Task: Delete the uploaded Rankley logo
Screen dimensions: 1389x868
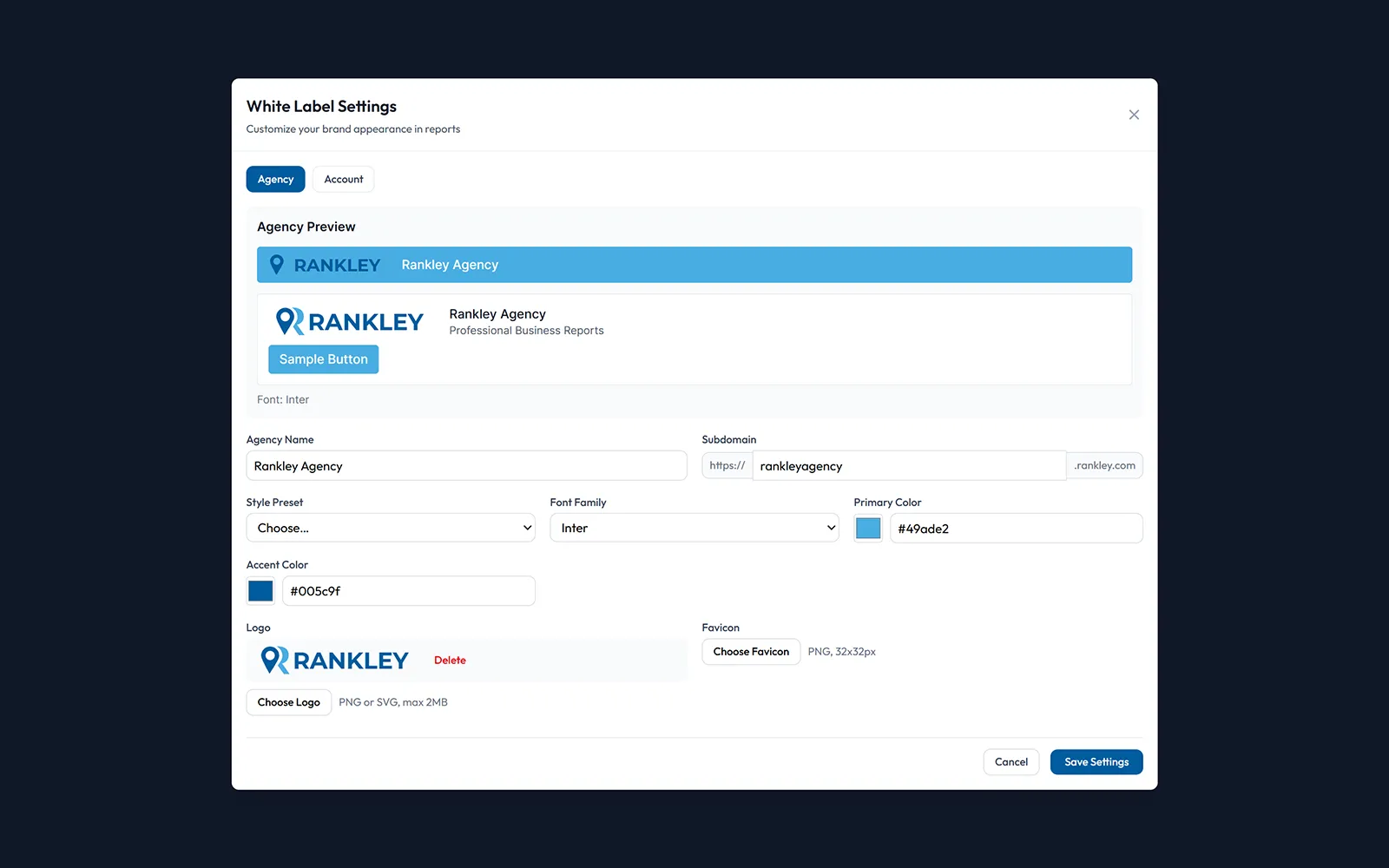Action: coord(450,660)
